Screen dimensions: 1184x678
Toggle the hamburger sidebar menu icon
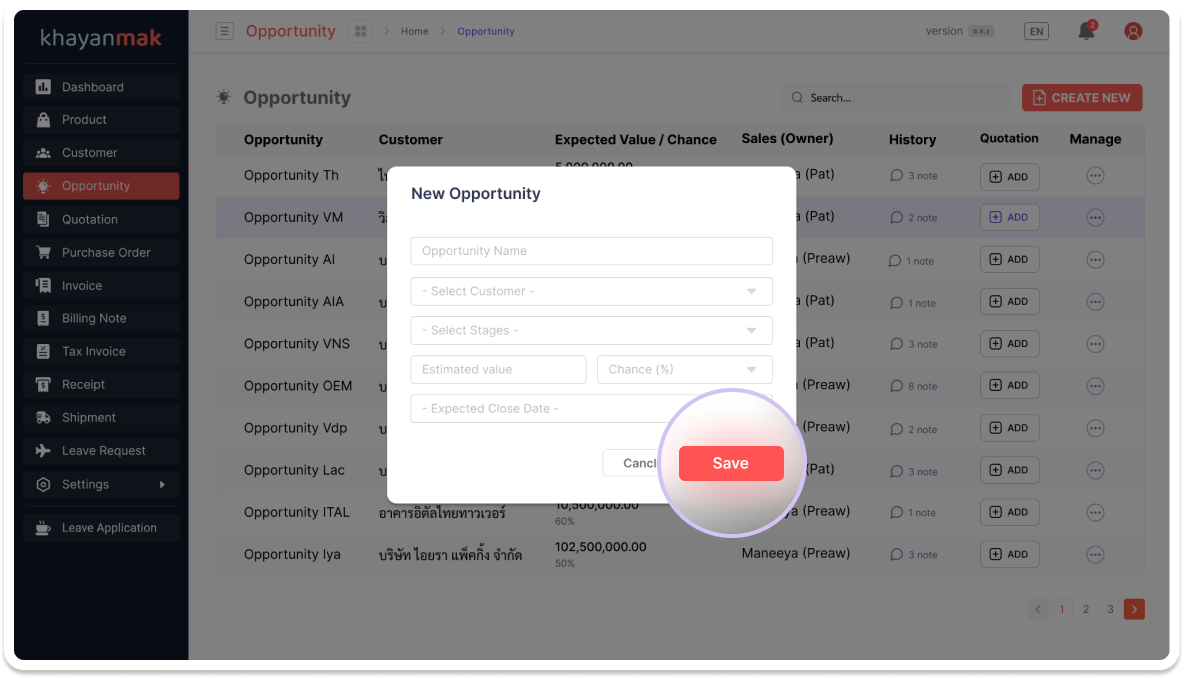tap(225, 31)
